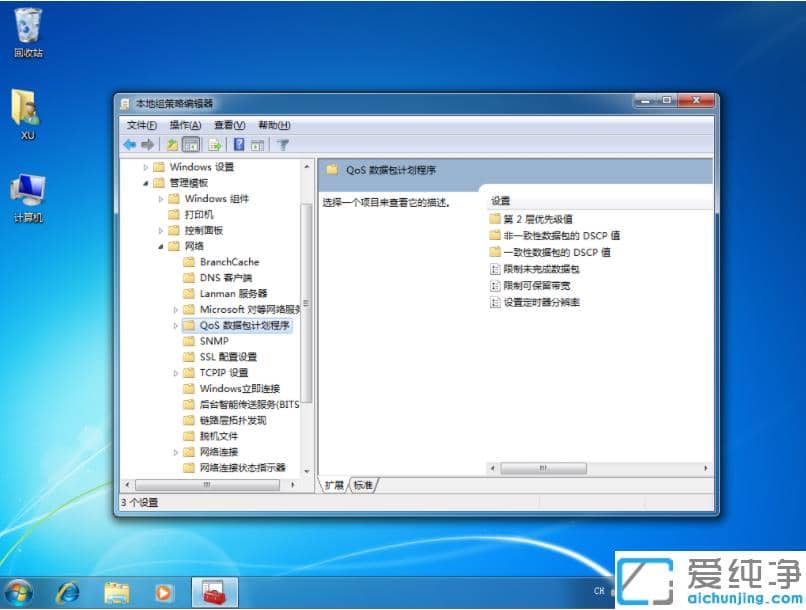Toggle the show/hide console tree icon
The height and width of the screenshot is (610, 806).
(x=189, y=144)
